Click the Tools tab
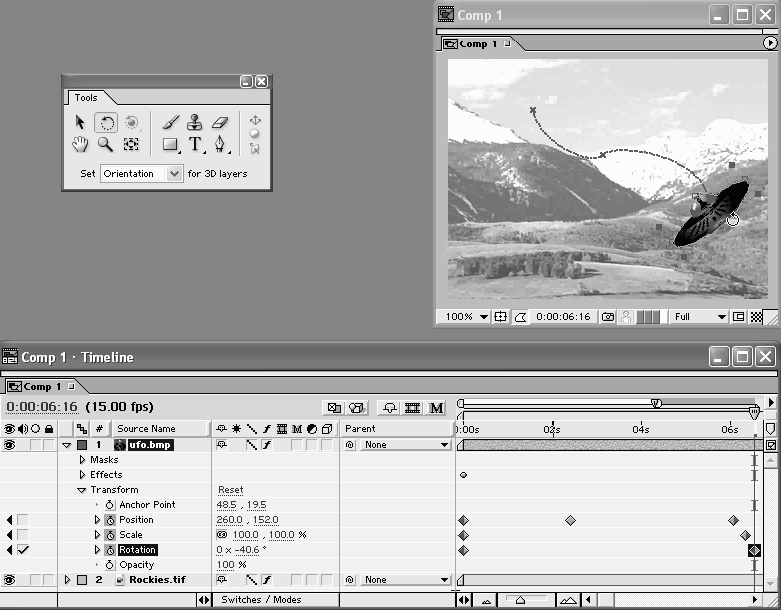Image resolution: width=781 pixels, height=610 pixels. [86, 98]
